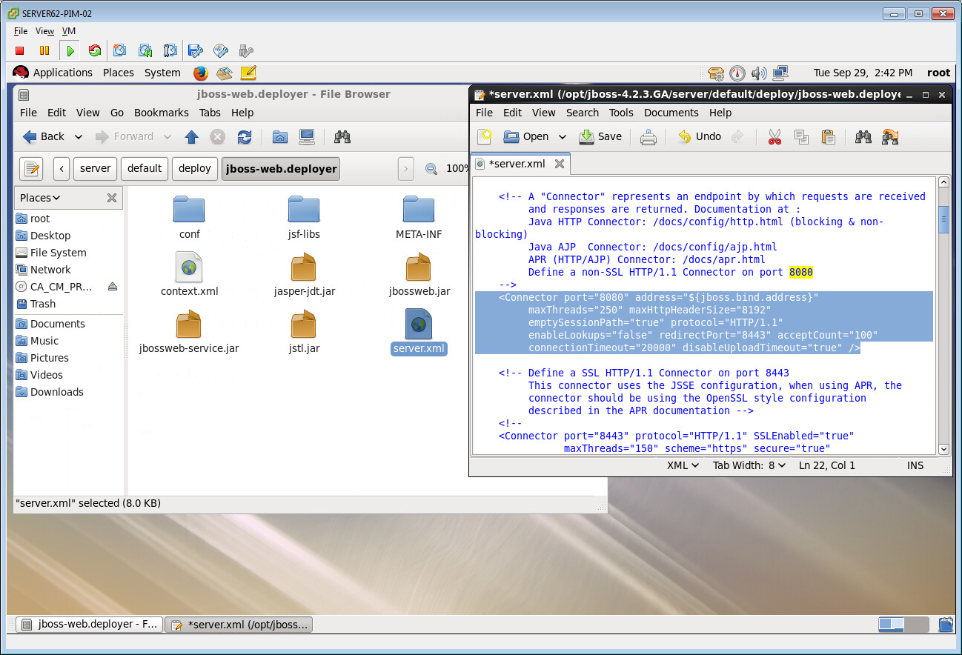Click scroll down arrow in gedit
The image size is (962, 655).
[944, 449]
